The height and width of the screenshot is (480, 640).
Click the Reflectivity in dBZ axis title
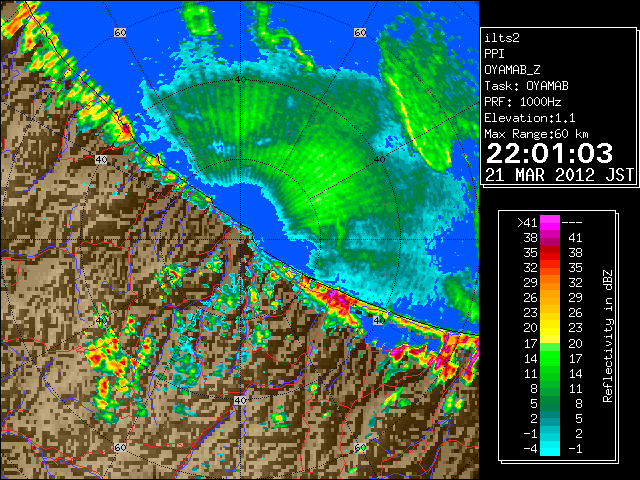click(x=608, y=336)
